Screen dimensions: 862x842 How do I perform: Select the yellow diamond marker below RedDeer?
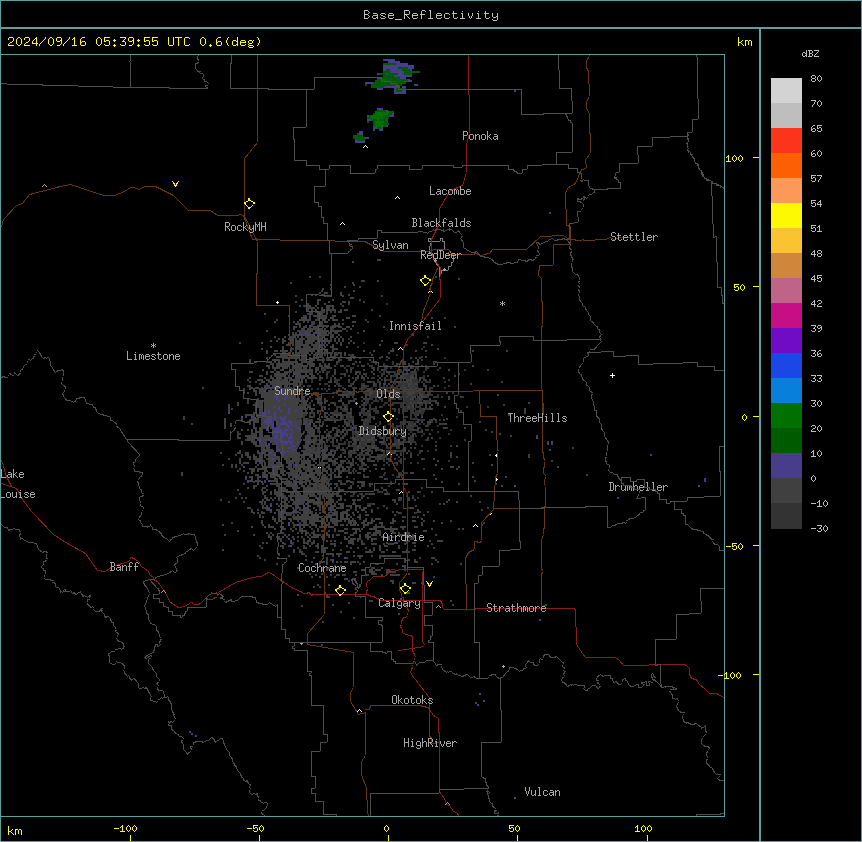(426, 281)
